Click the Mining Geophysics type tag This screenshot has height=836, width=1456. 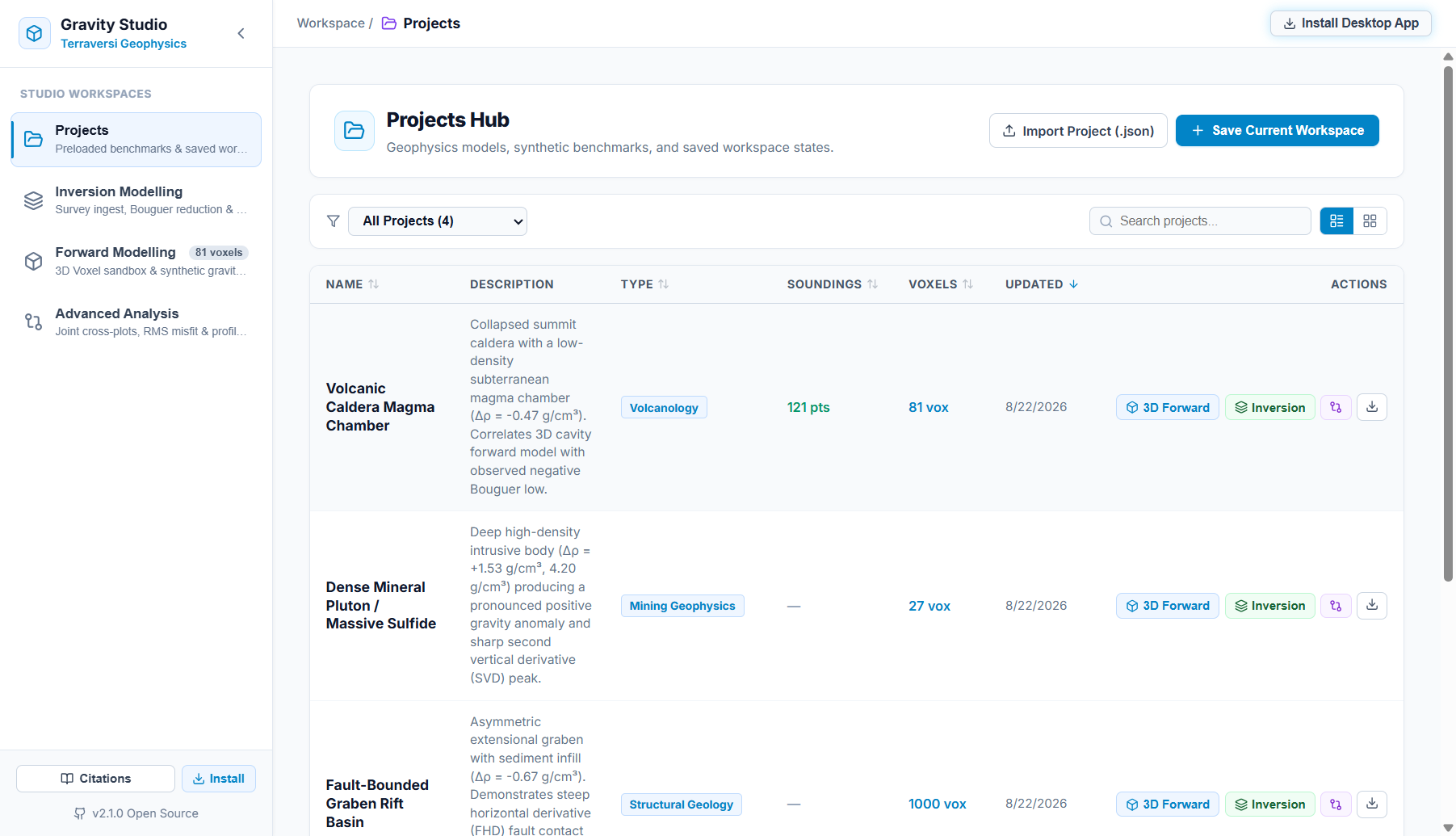[x=682, y=606]
